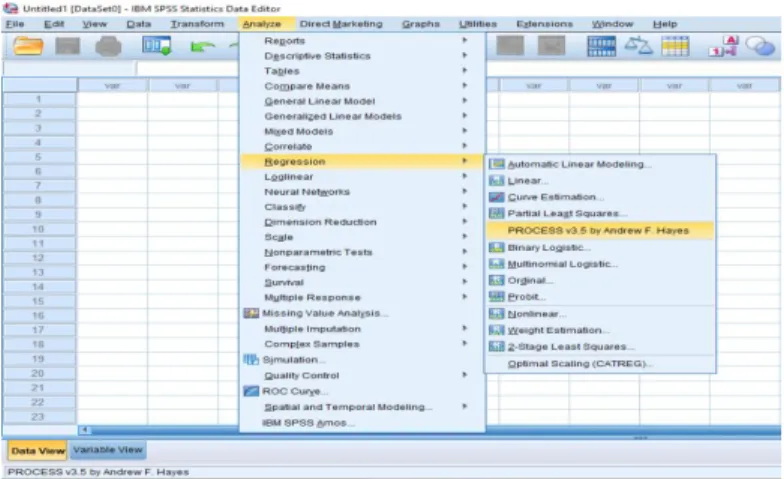The width and height of the screenshot is (784, 479).
Task: Click the ROC Curve menu icon
Action: [x=251, y=391]
